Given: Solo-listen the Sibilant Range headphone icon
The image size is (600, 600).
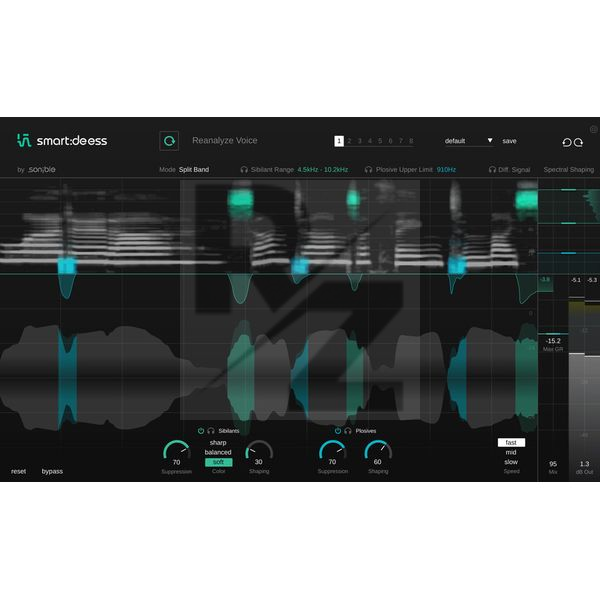Looking at the screenshot, I should point(244,170).
